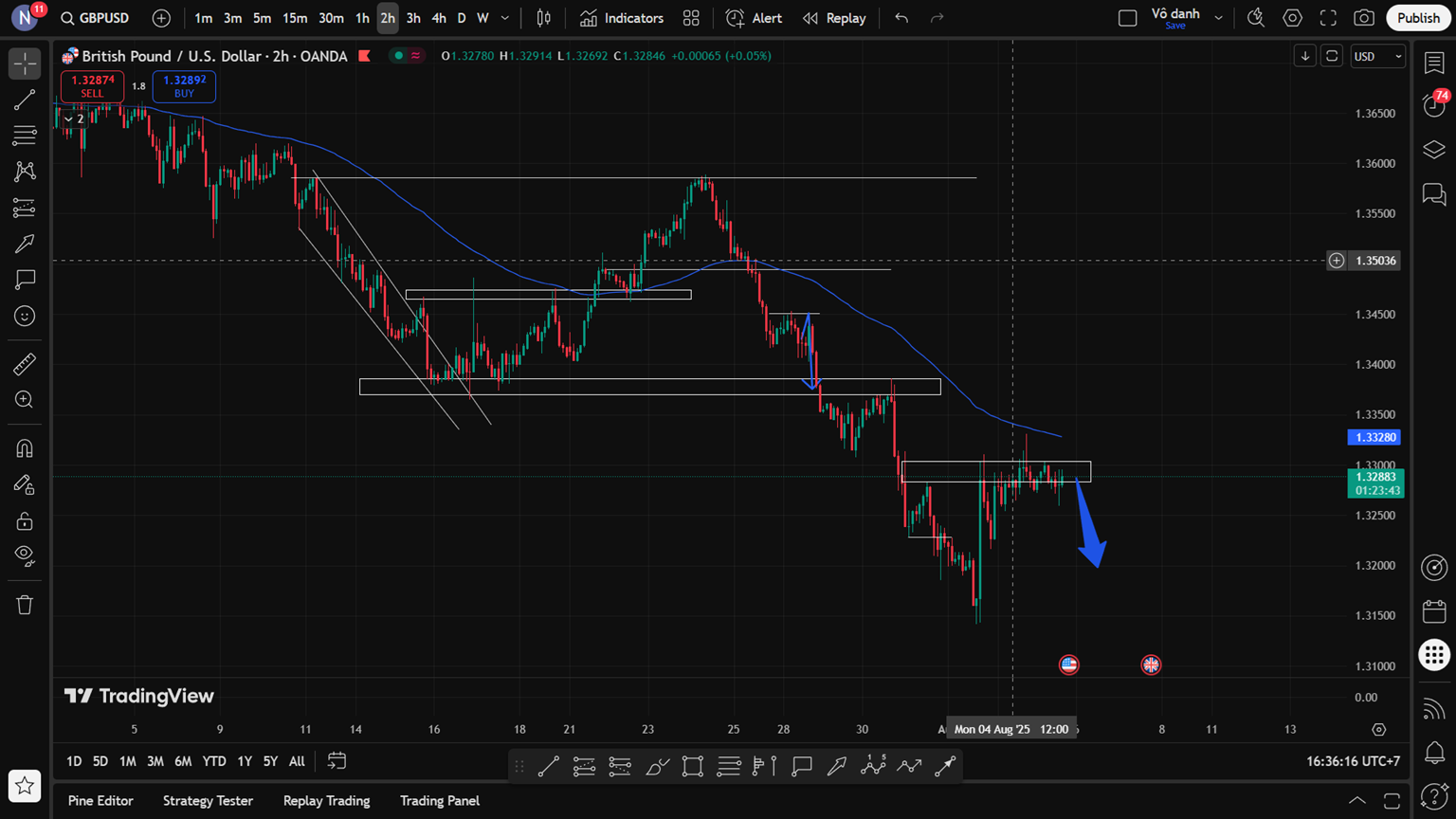Open the patterns drawing tool

click(x=25, y=172)
